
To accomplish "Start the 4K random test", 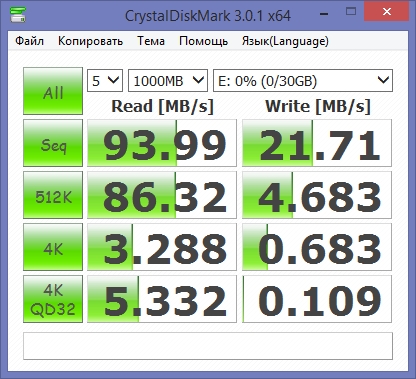I will pyautogui.click(x=53, y=247).
